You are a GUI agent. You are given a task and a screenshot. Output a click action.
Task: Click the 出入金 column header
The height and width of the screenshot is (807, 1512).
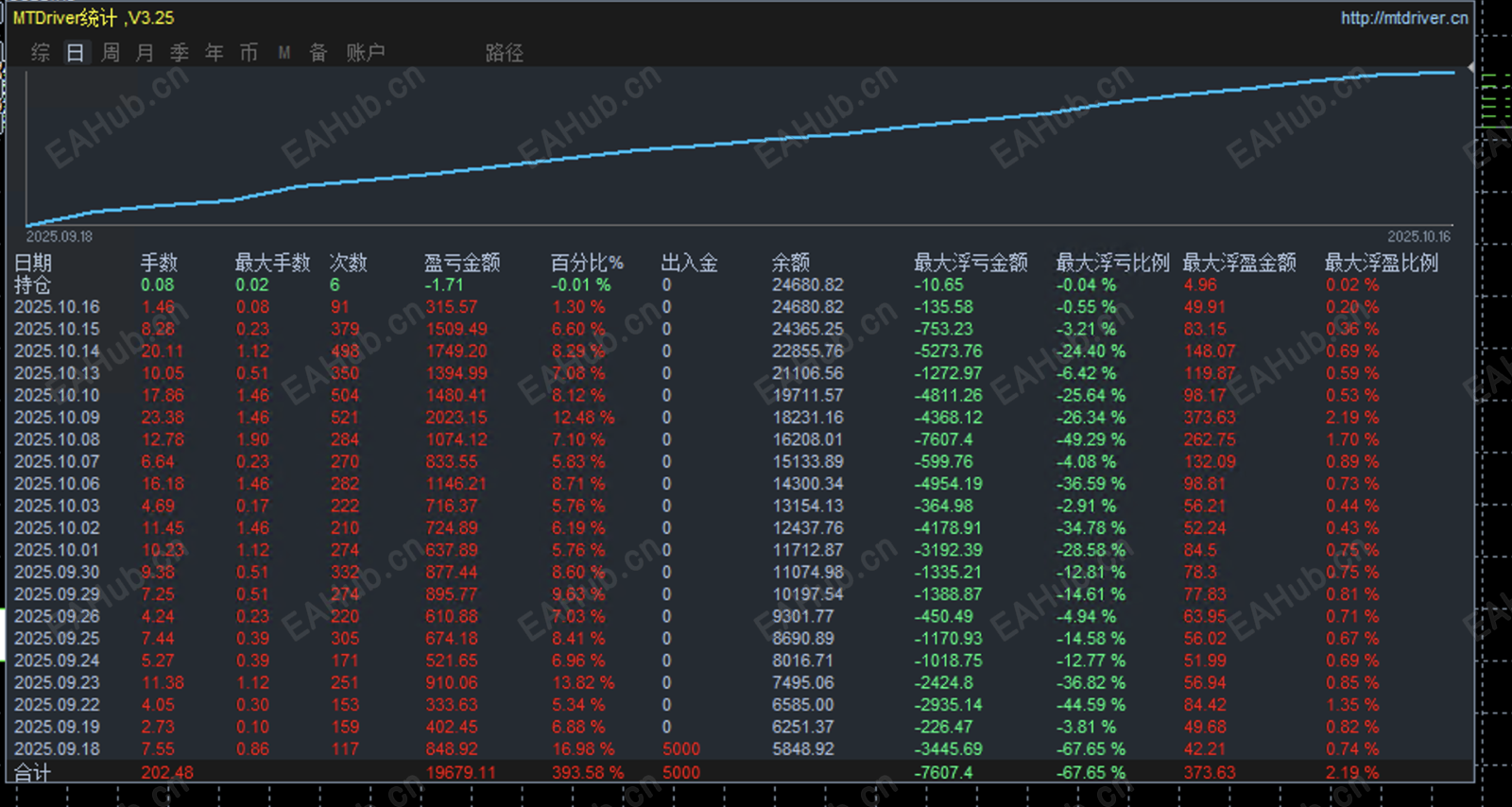click(690, 263)
